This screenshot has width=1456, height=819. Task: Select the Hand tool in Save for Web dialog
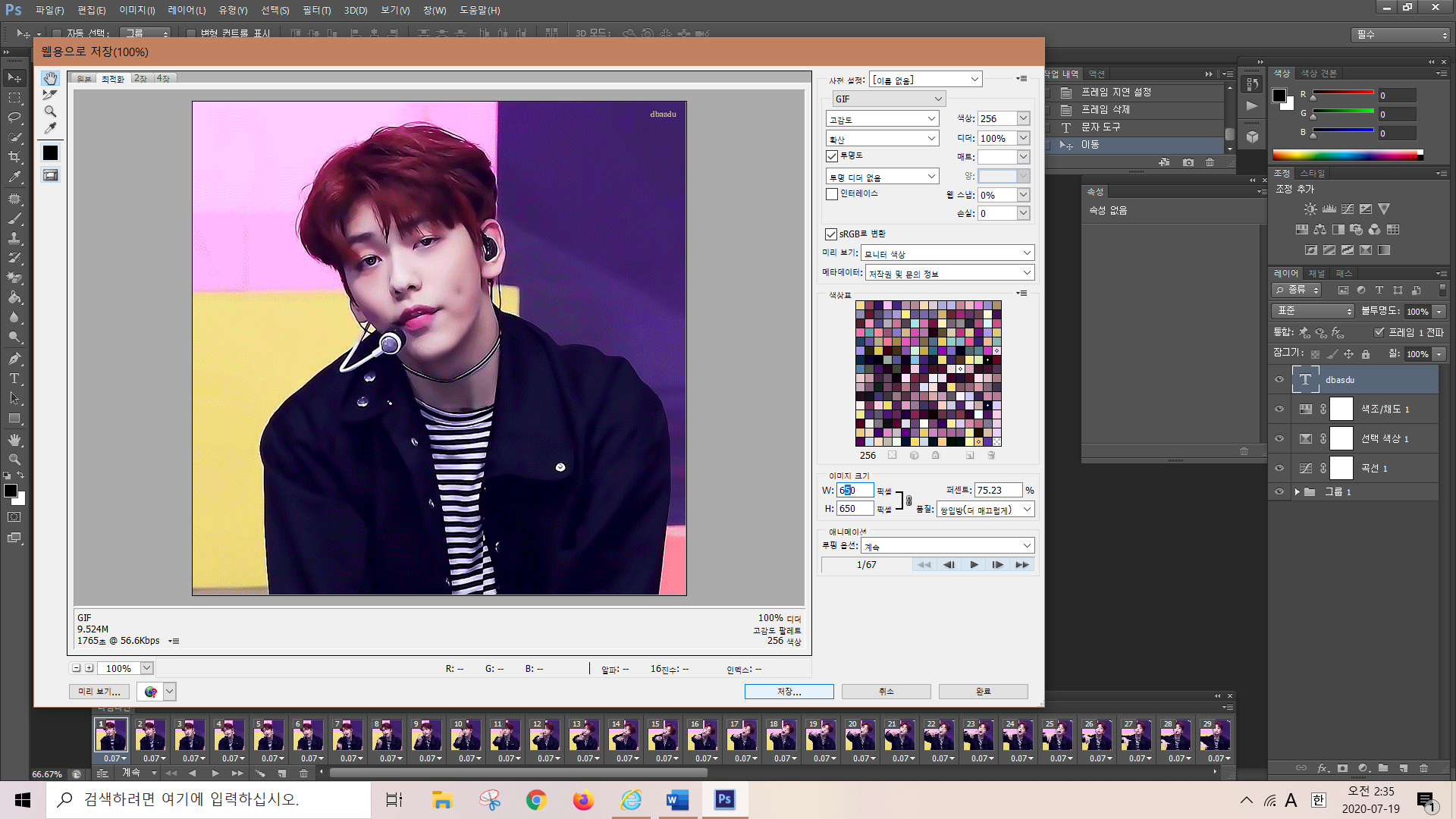click(x=50, y=79)
